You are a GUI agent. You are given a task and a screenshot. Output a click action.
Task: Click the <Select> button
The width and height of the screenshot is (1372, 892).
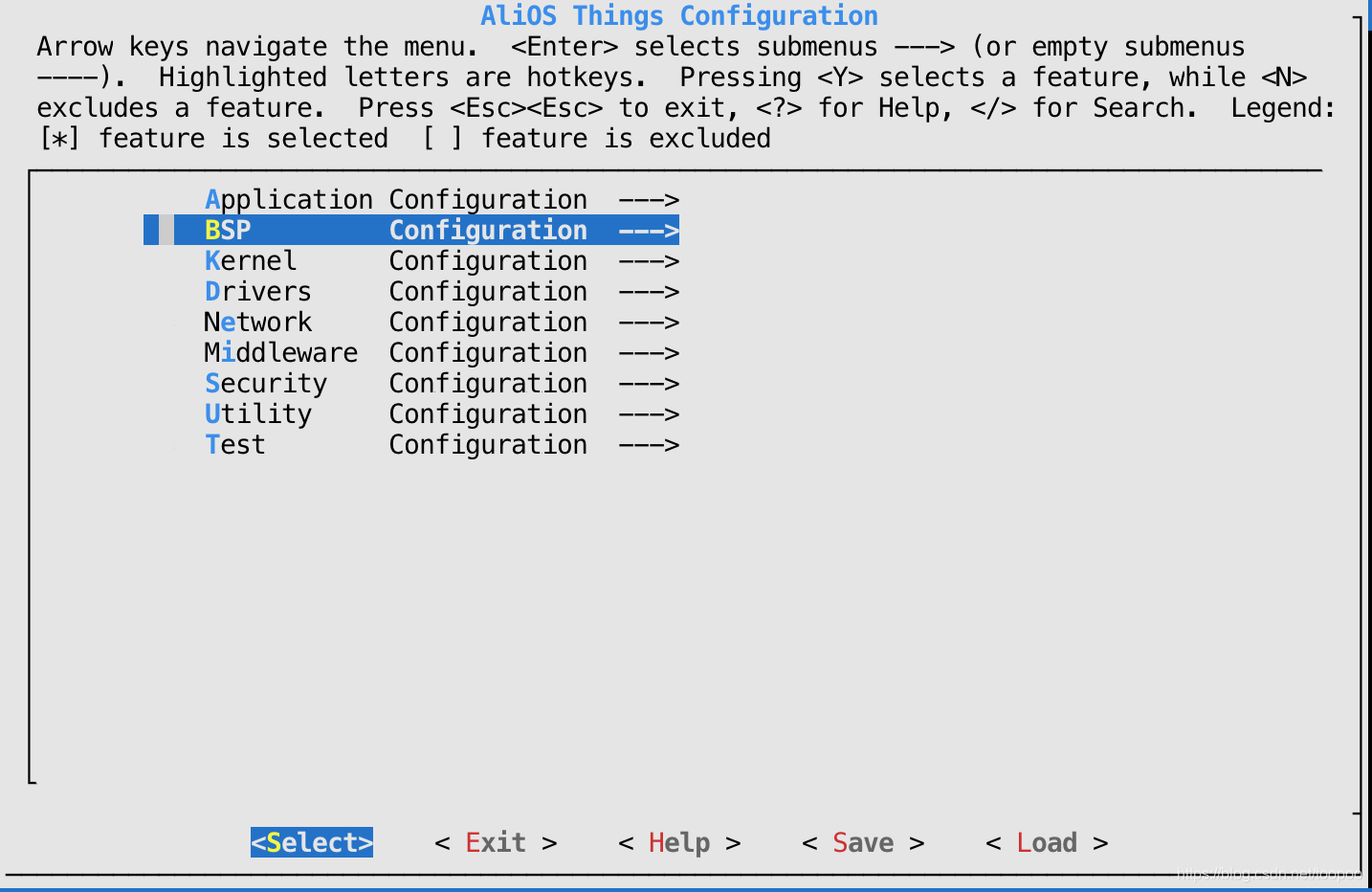click(312, 842)
